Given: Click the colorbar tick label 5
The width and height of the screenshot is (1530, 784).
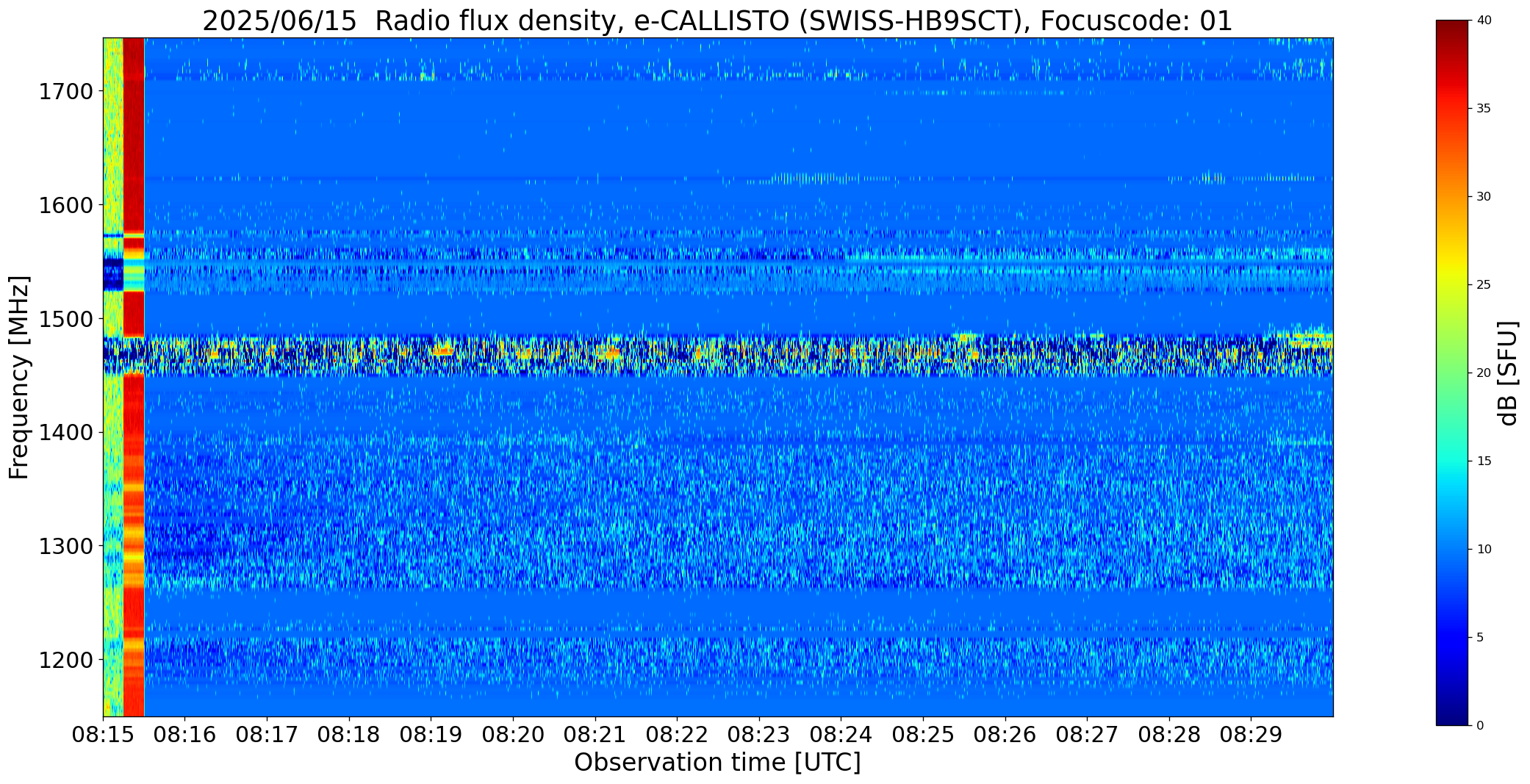Looking at the screenshot, I should click(1480, 638).
